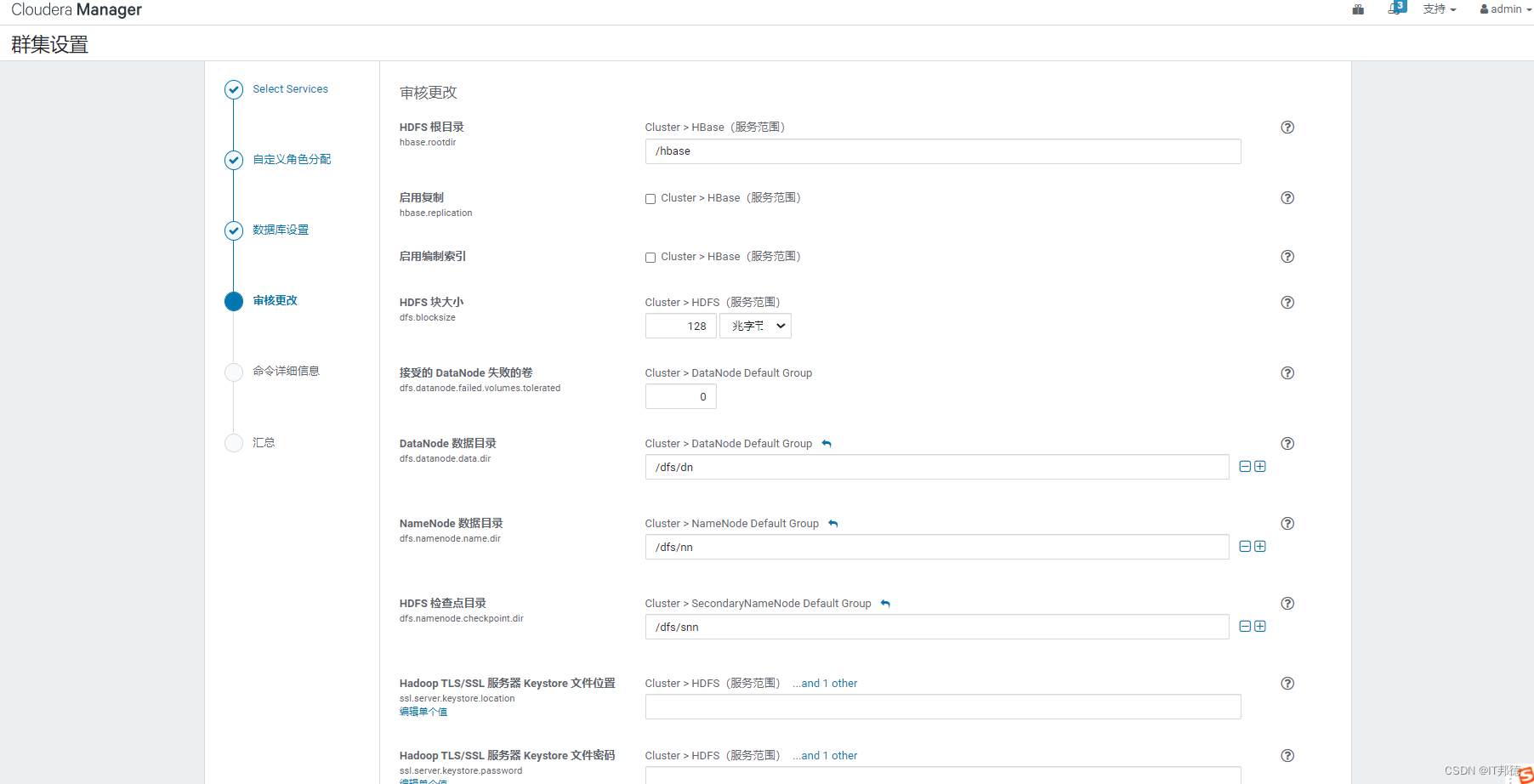Click '...and 1 other' for Keystore 文件位置
This screenshot has width=1534, height=784.
click(x=825, y=684)
